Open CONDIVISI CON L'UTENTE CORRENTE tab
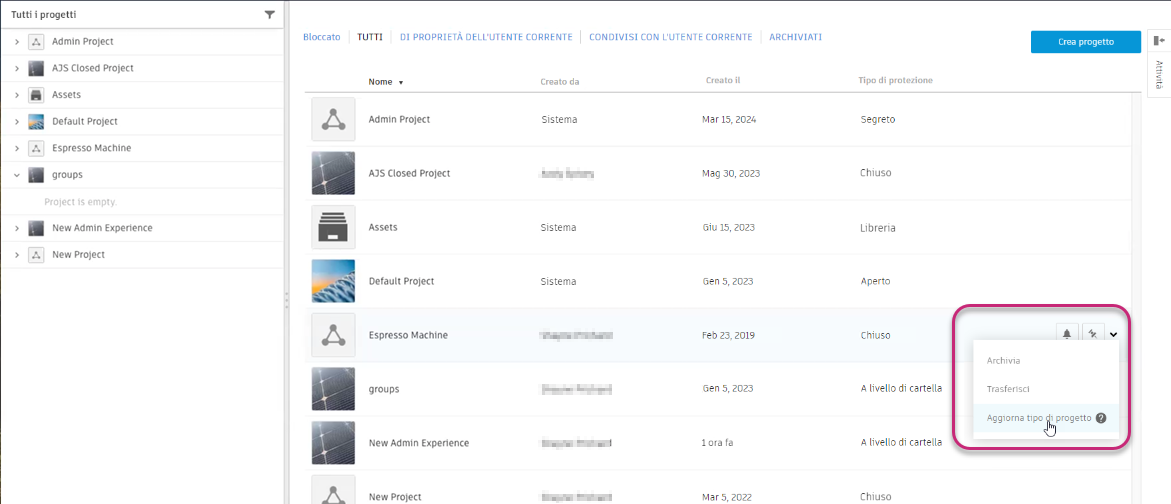 click(x=671, y=37)
